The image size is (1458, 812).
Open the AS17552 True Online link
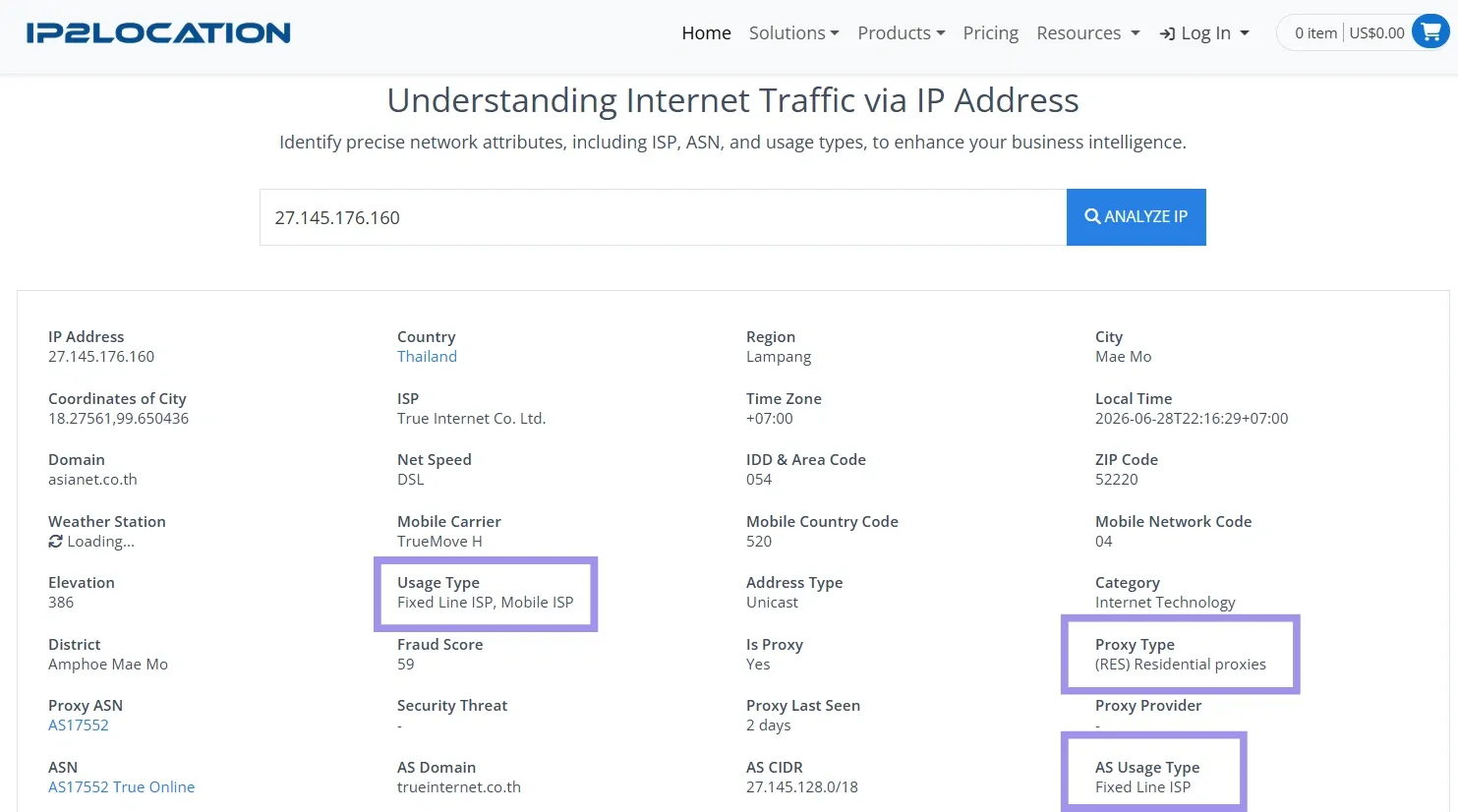[x=121, y=787]
